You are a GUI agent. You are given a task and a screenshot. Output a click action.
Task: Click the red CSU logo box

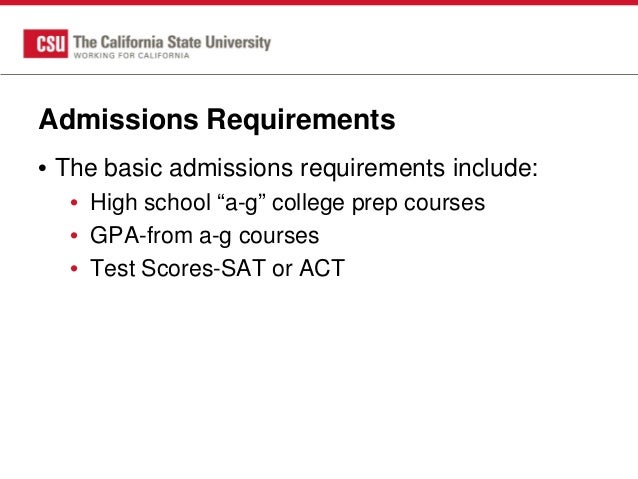46,44
